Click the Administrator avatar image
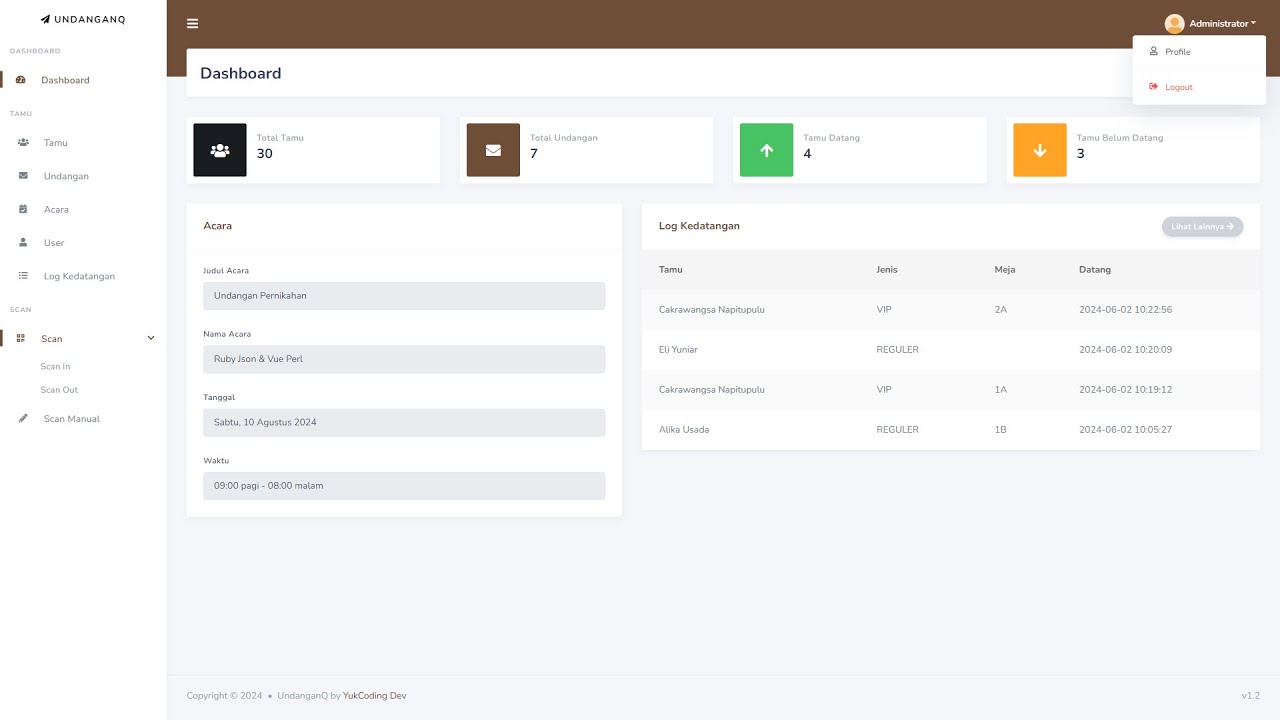Viewport: 1280px width, 720px height. point(1175,24)
